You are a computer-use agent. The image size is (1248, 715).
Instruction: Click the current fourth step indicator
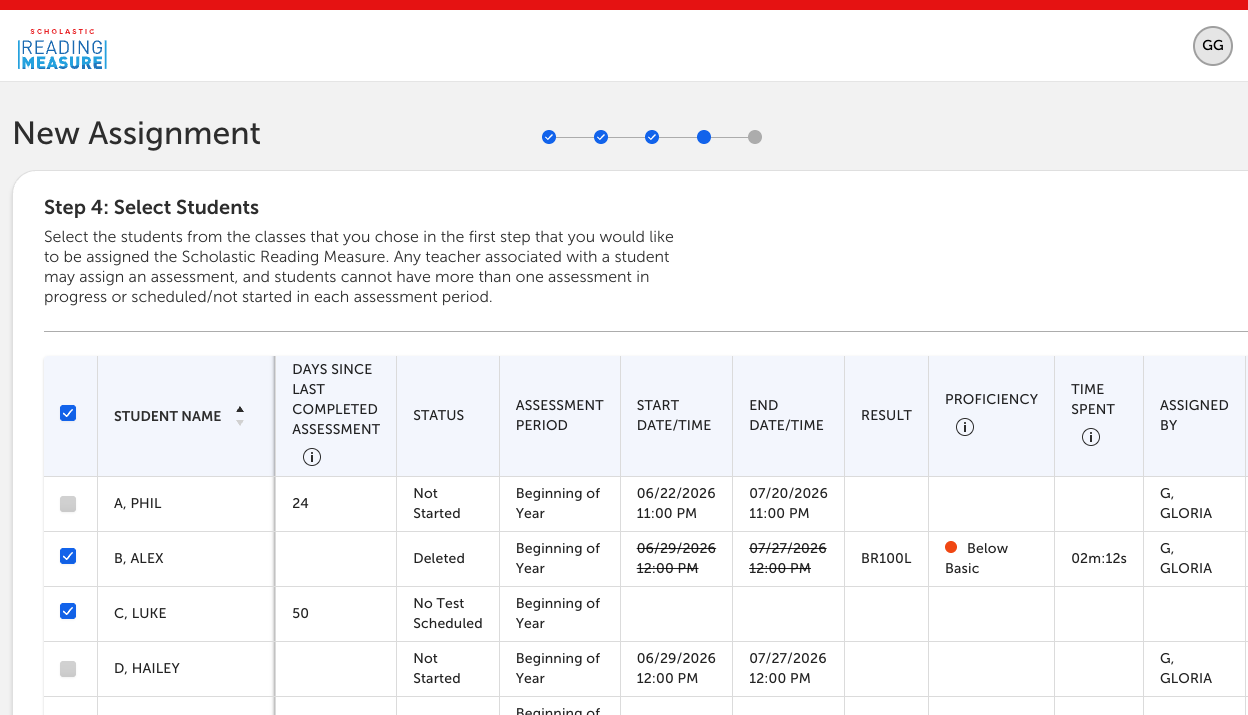tap(704, 137)
